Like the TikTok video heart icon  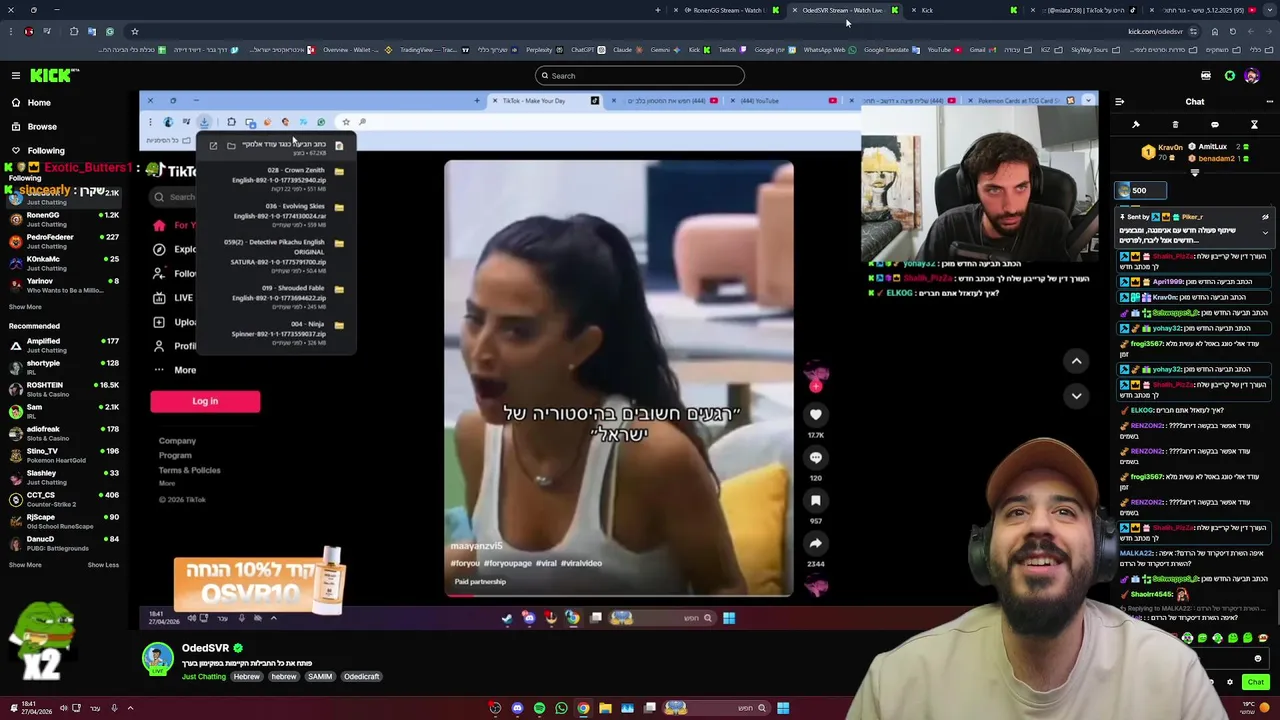pyautogui.click(x=816, y=414)
